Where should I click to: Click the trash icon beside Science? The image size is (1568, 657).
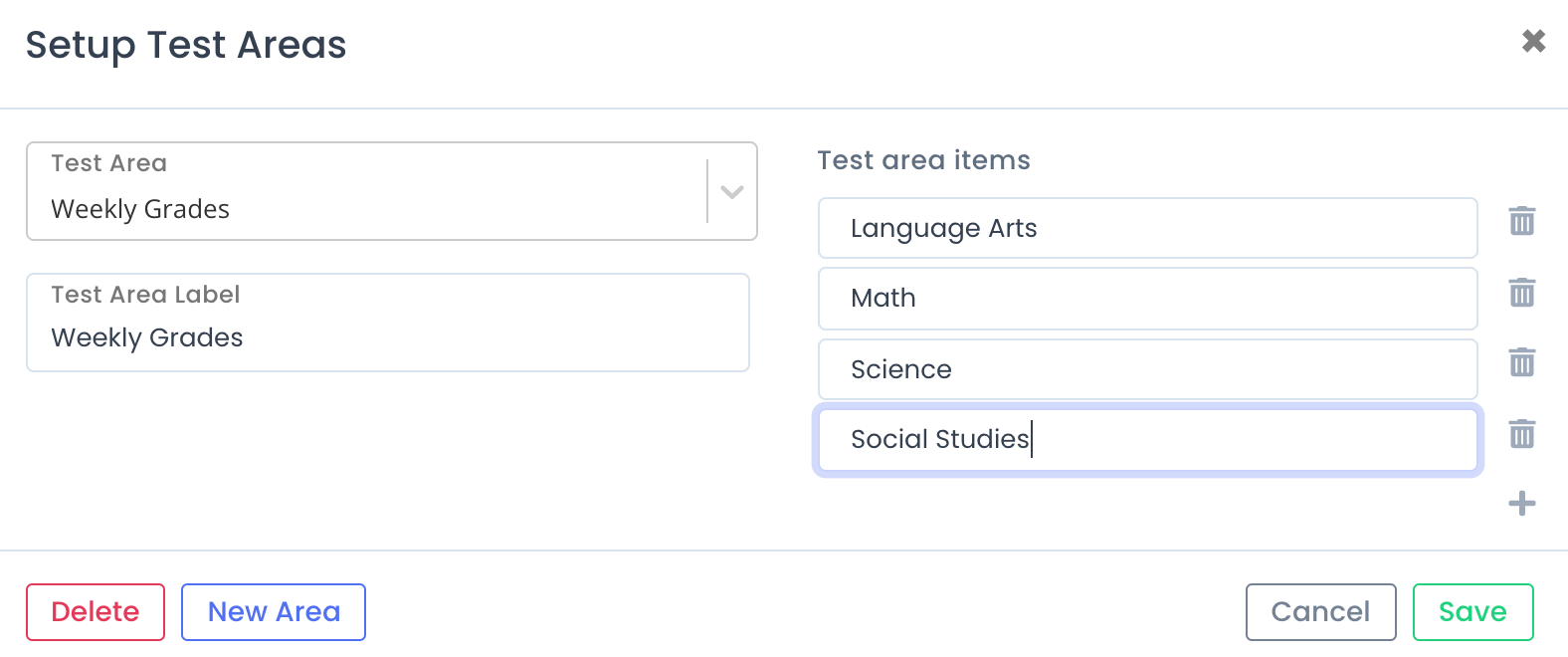click(x=1522, y=362)
